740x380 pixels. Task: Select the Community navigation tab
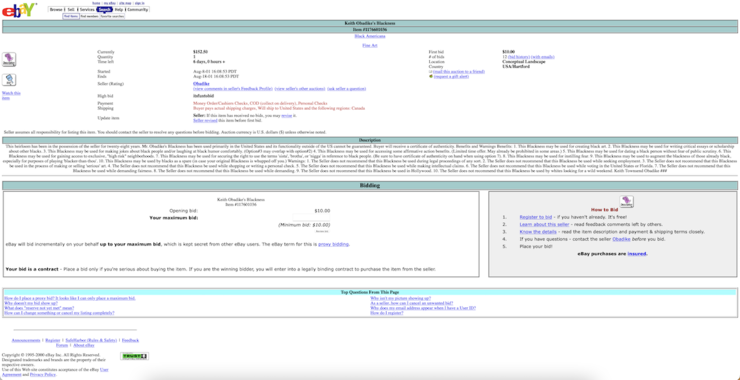[x=138, y=9]
